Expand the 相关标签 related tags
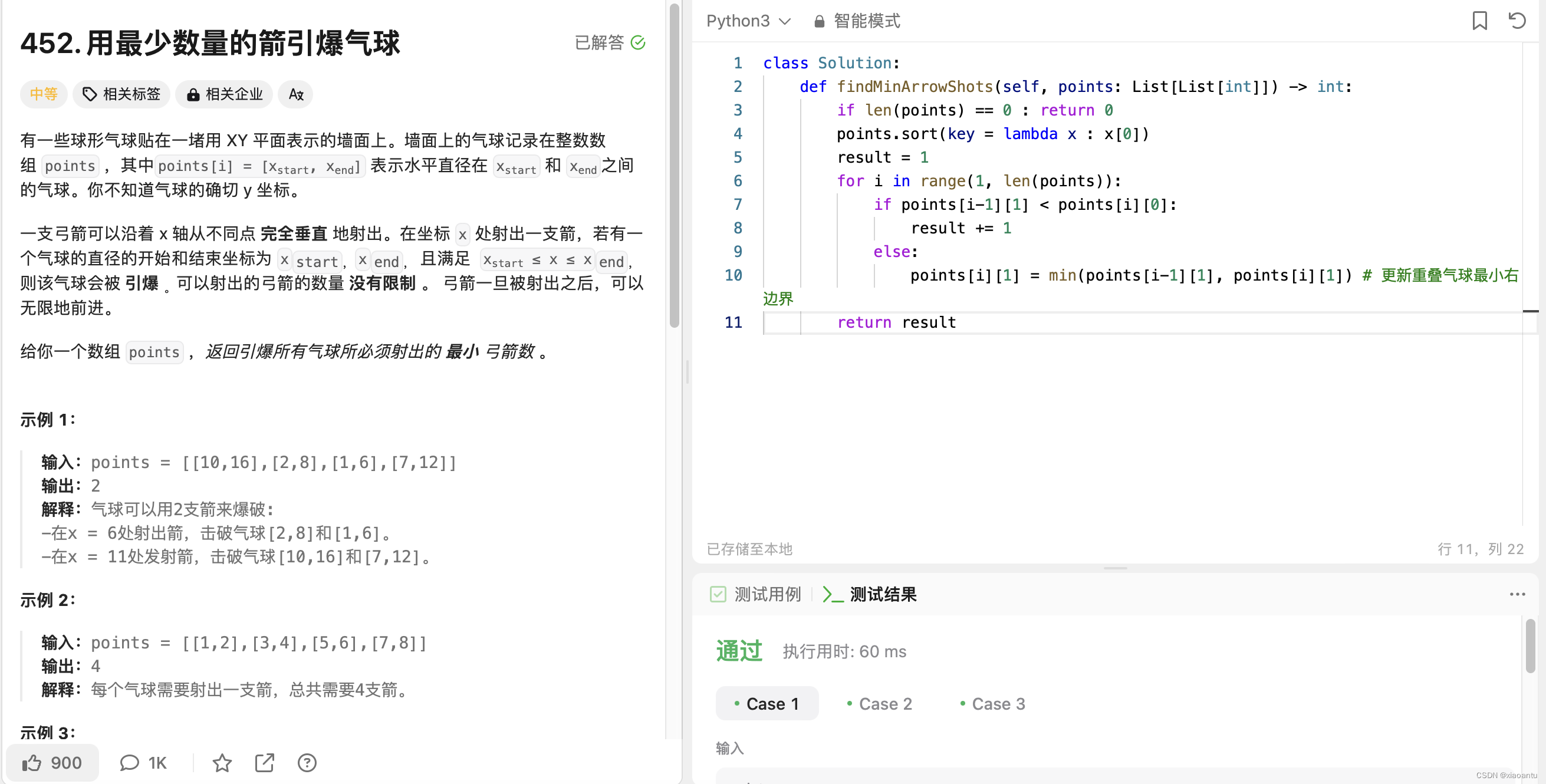Image resolution: width=1546 pixels, height=784 pixels. click(x=121, y=94)
